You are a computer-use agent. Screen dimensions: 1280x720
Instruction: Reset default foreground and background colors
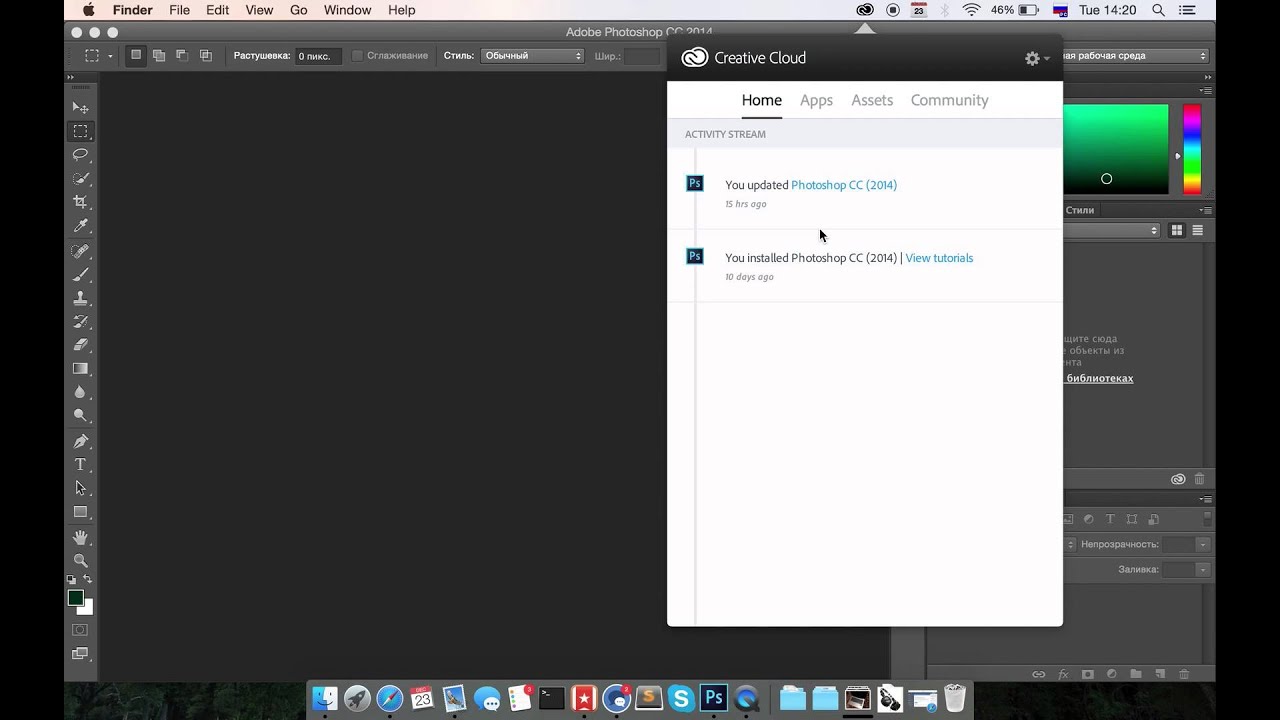click(71, 579)
